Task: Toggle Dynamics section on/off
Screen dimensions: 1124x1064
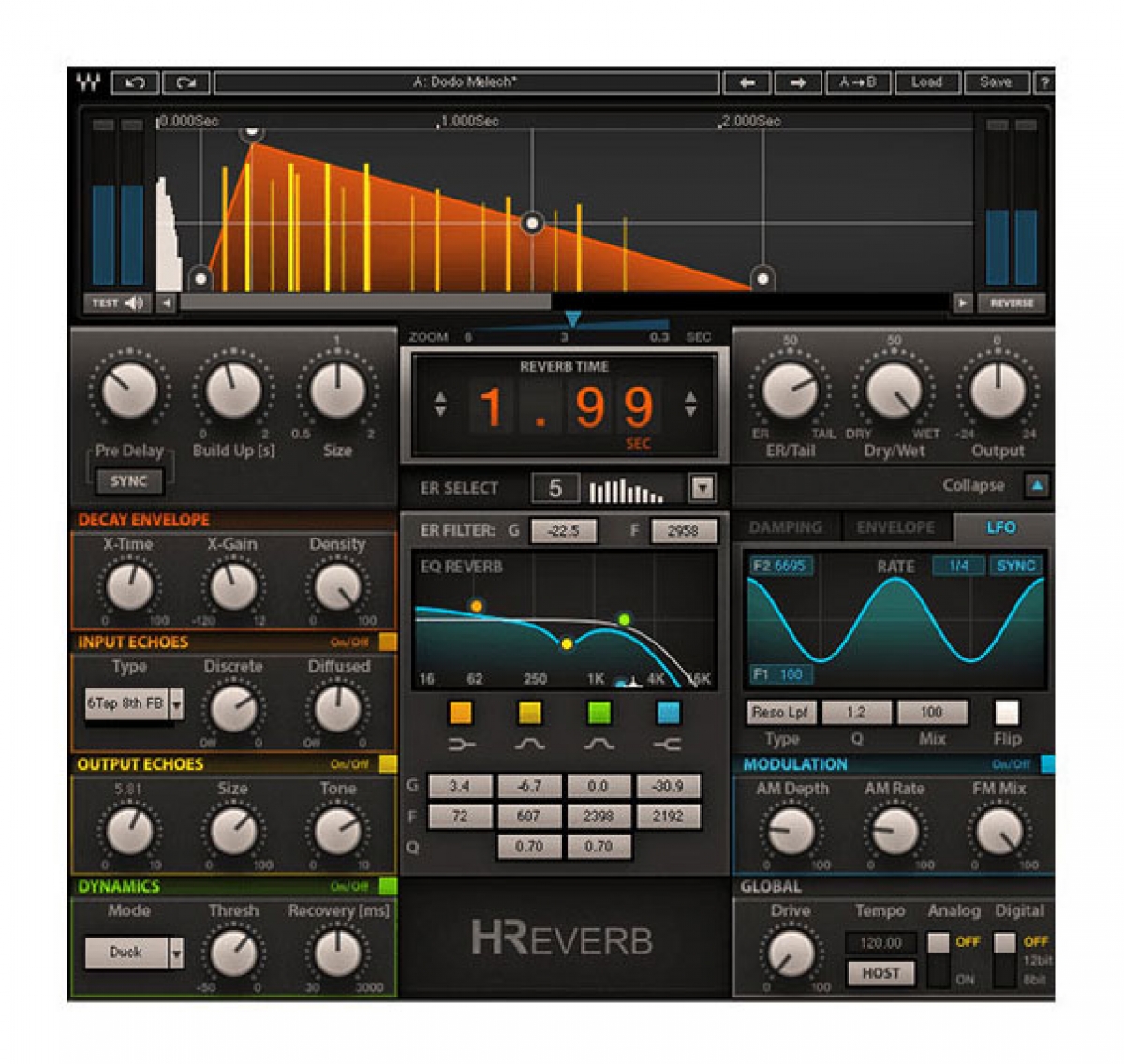Action: coord(388,886)
